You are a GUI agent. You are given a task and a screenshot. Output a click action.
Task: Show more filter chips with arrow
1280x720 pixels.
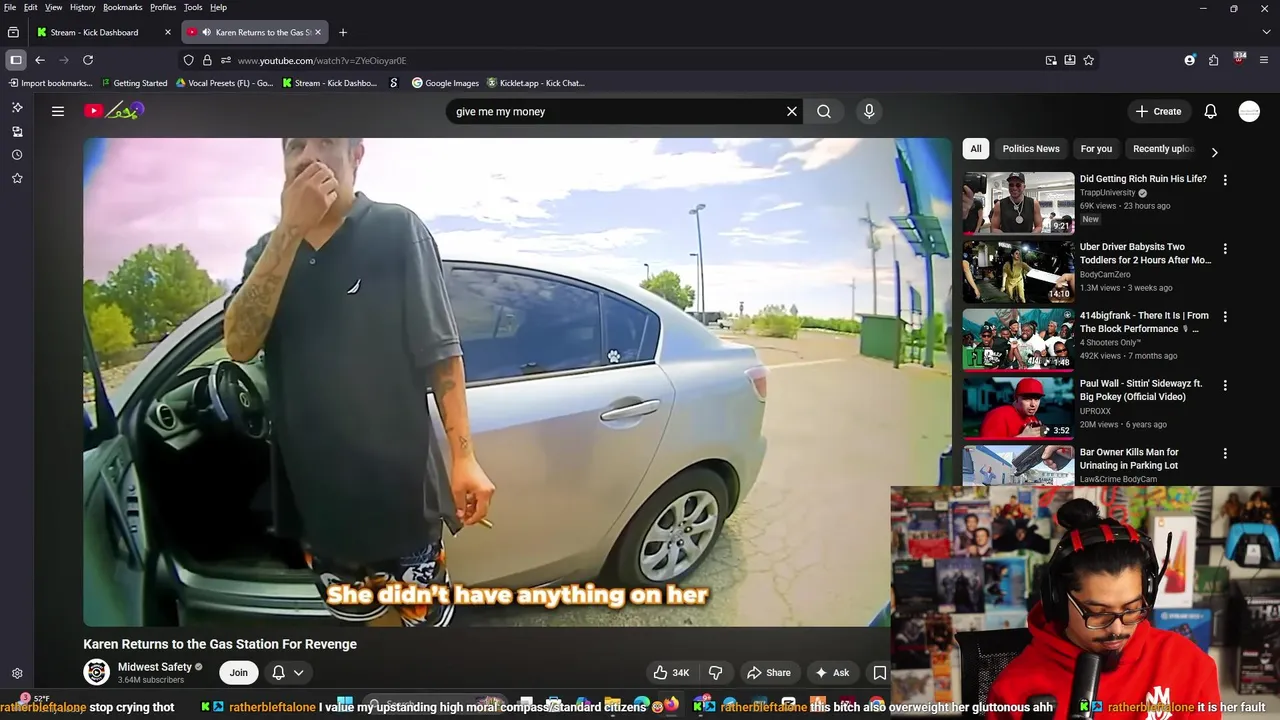(x=1214, y=152)
